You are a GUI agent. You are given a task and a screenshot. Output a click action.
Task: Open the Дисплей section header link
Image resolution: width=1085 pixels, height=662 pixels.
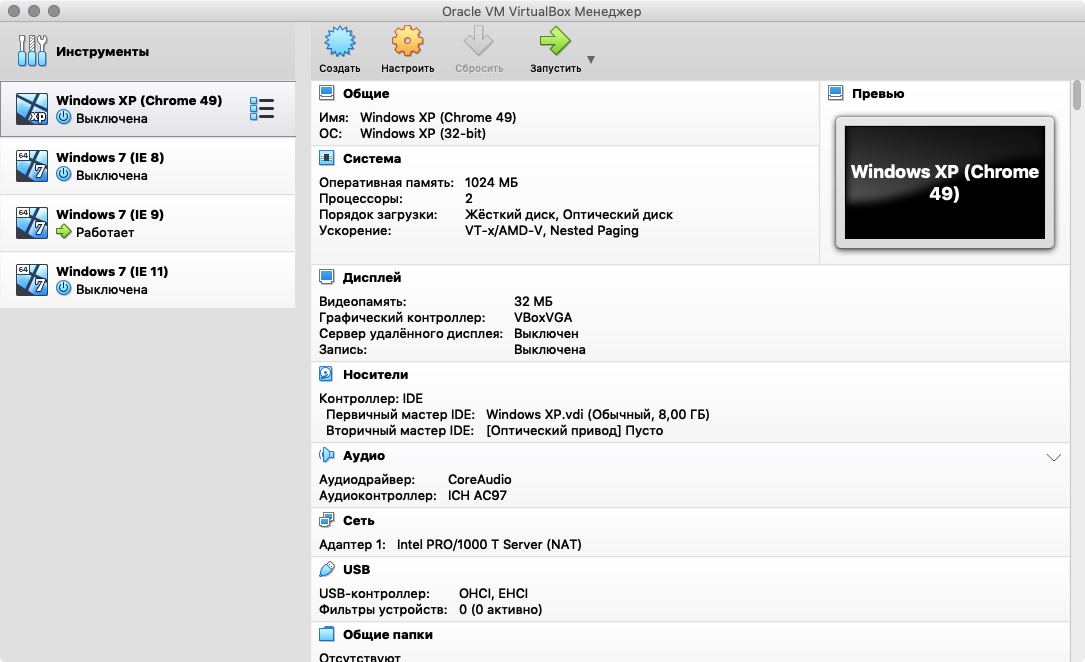pos(372,277)
